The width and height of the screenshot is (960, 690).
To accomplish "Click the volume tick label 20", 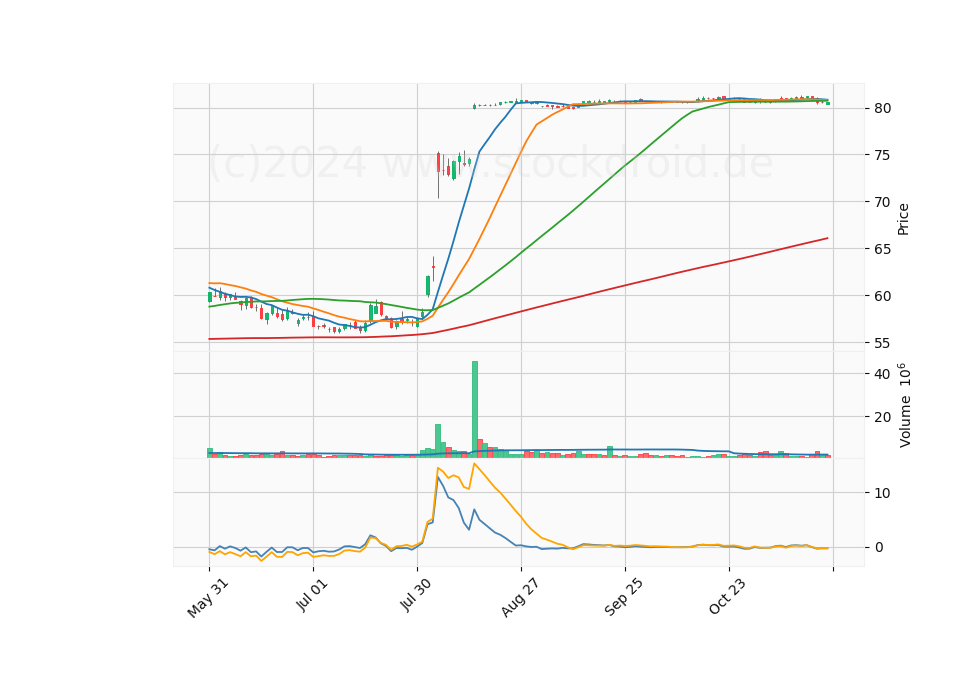I will tap(882, 417).
